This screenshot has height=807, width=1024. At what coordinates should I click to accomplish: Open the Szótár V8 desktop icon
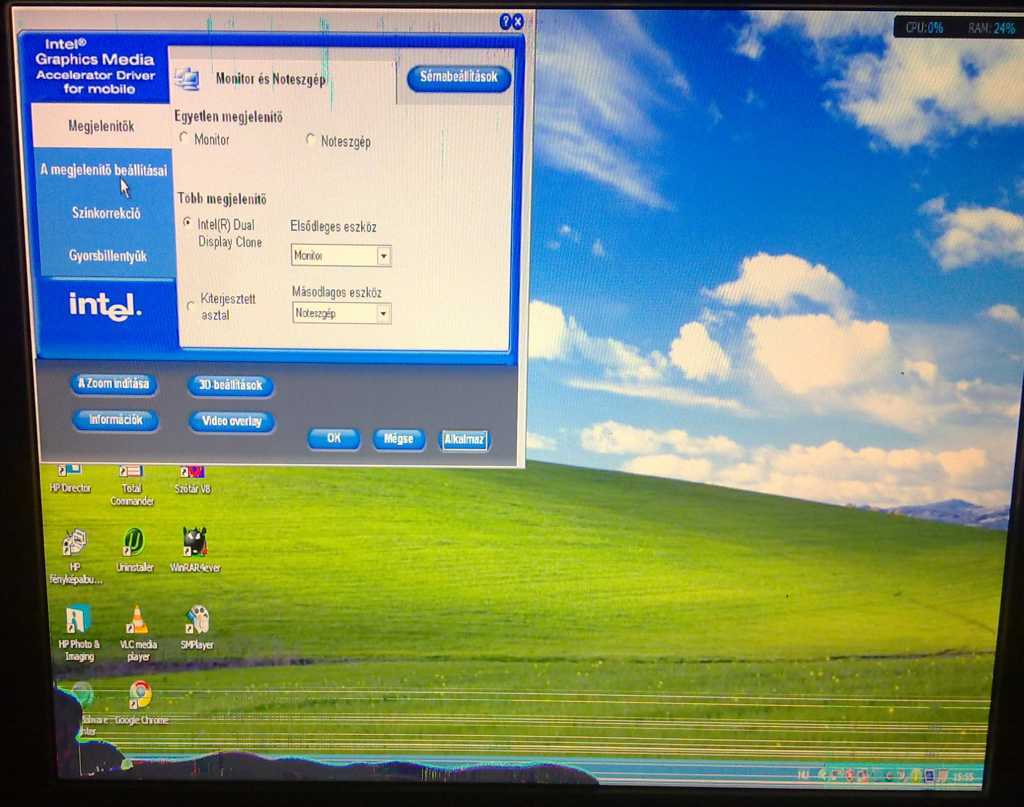click(x=193, y=479)
